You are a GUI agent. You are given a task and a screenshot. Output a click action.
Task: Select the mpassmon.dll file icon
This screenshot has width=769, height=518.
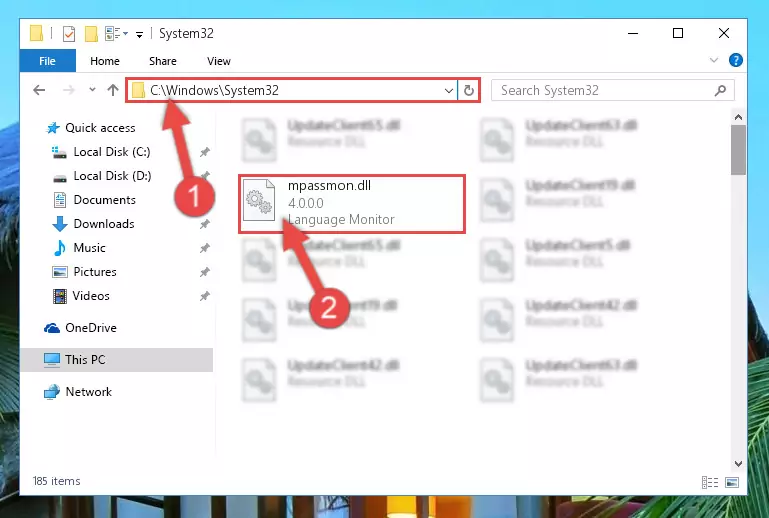point(258,200)
